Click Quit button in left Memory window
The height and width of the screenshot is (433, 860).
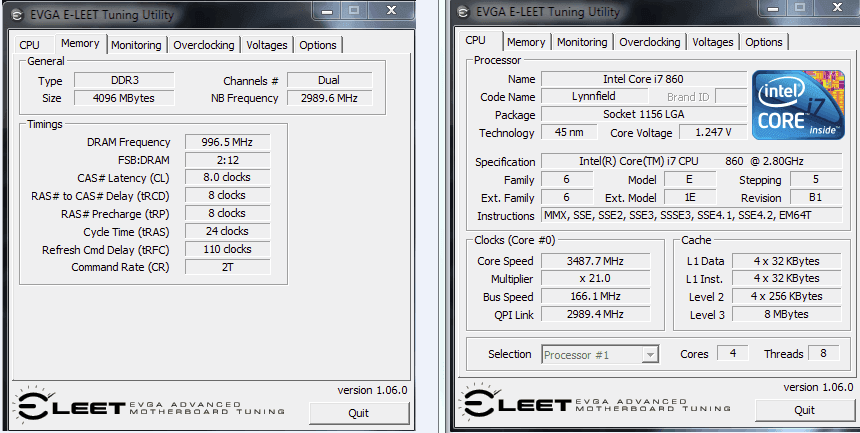coord(359,413)
